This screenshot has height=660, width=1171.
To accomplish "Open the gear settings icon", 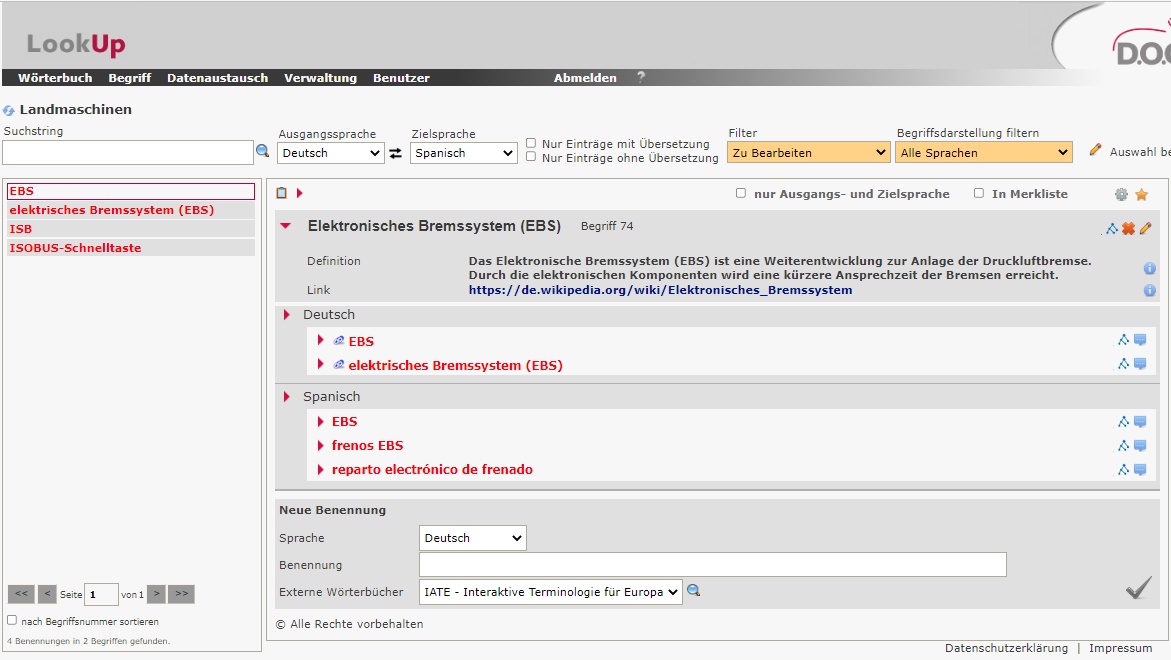I will [x=1121, y=194].
